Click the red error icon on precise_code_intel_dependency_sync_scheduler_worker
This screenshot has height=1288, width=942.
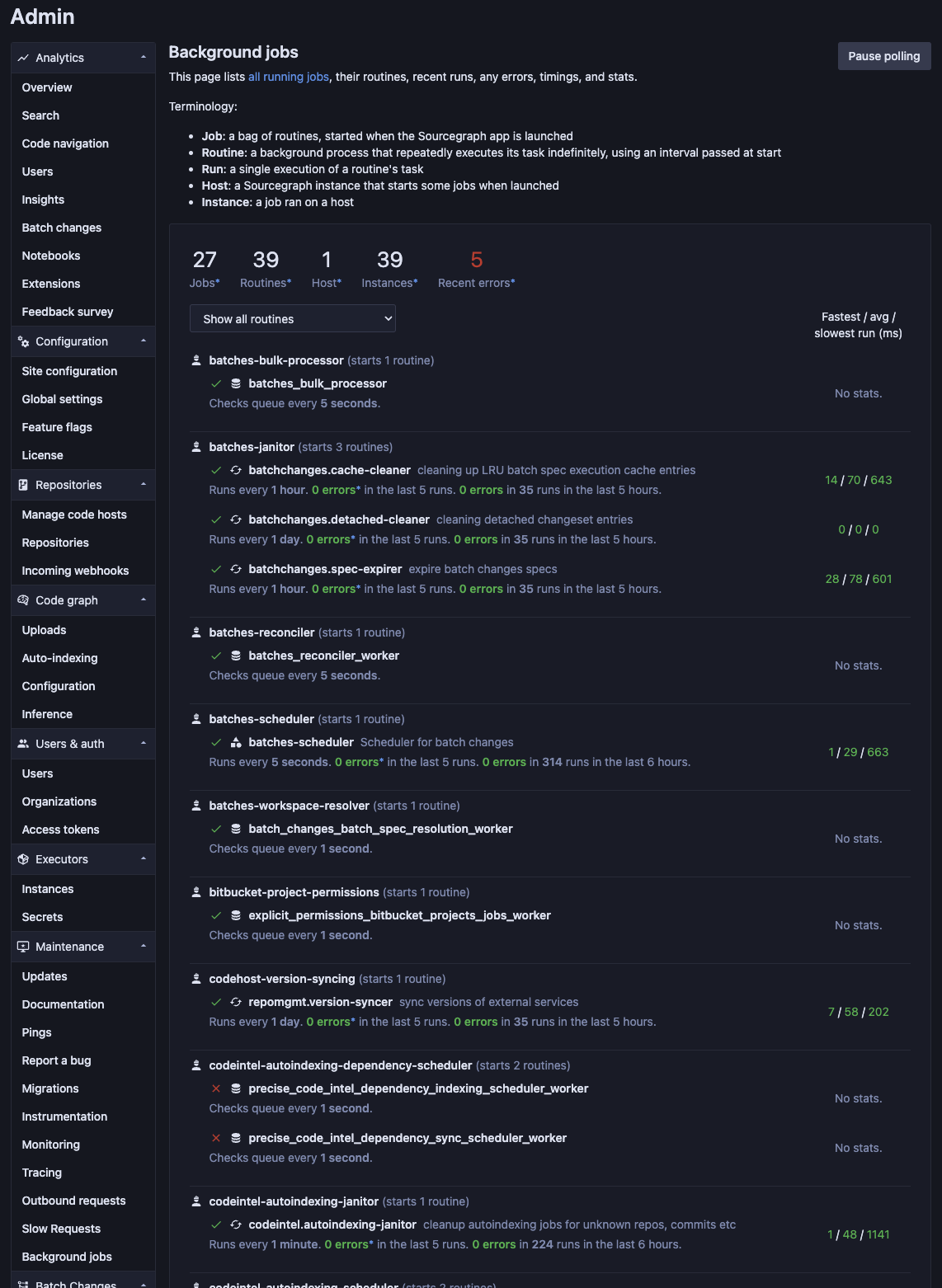coord(216,1137)
